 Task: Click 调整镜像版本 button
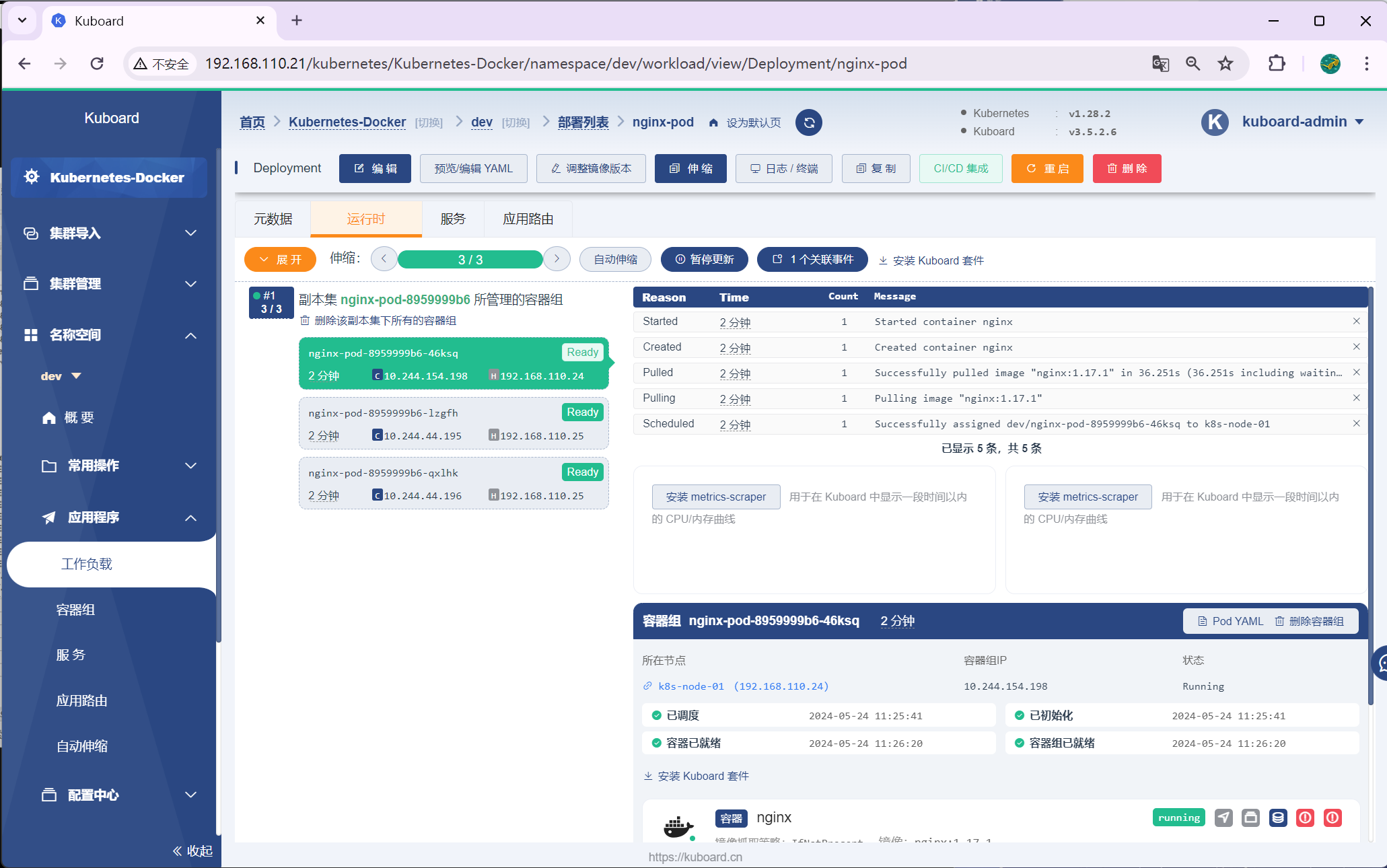tap(591, 168)
